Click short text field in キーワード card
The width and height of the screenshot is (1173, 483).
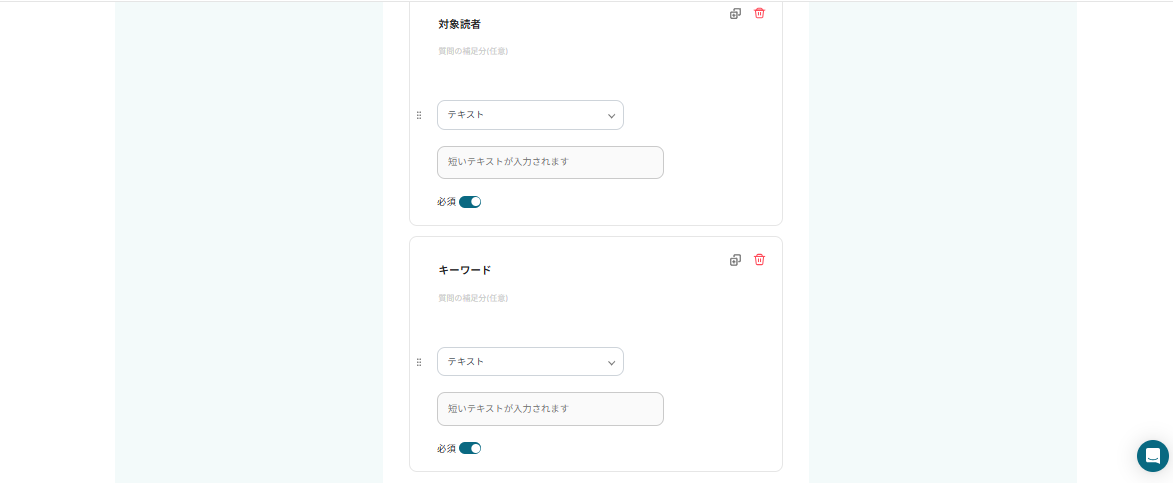click(551, 409)
